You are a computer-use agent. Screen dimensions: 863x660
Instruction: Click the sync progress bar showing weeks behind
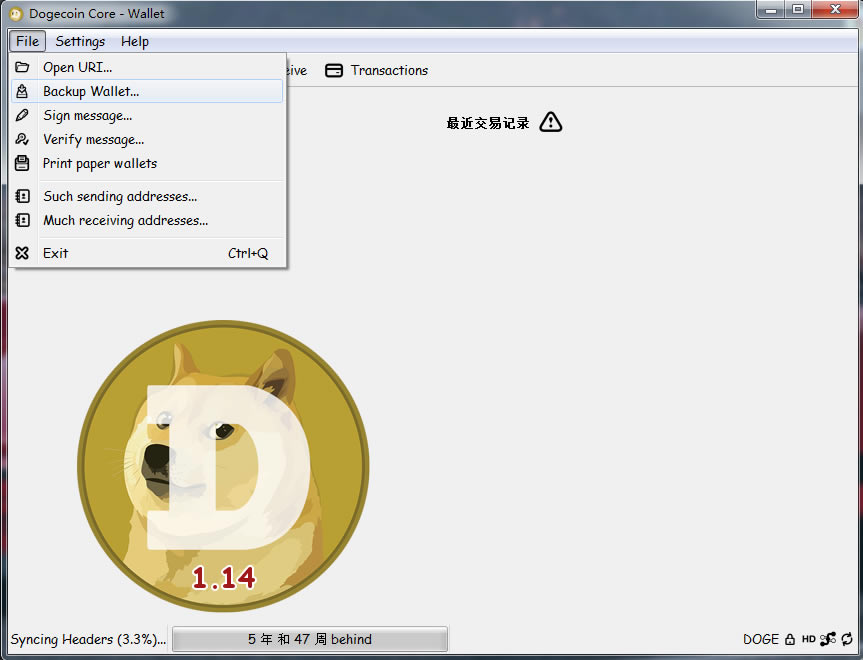309,639
